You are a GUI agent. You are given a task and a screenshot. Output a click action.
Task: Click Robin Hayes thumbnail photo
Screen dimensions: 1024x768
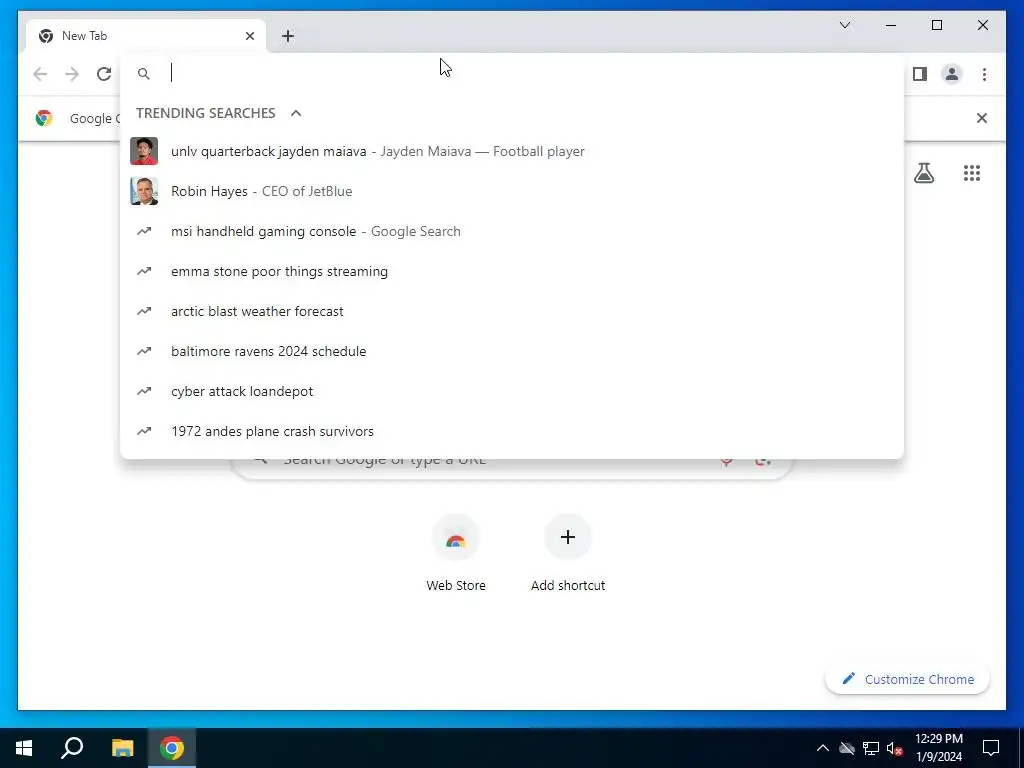pos(144,191)
